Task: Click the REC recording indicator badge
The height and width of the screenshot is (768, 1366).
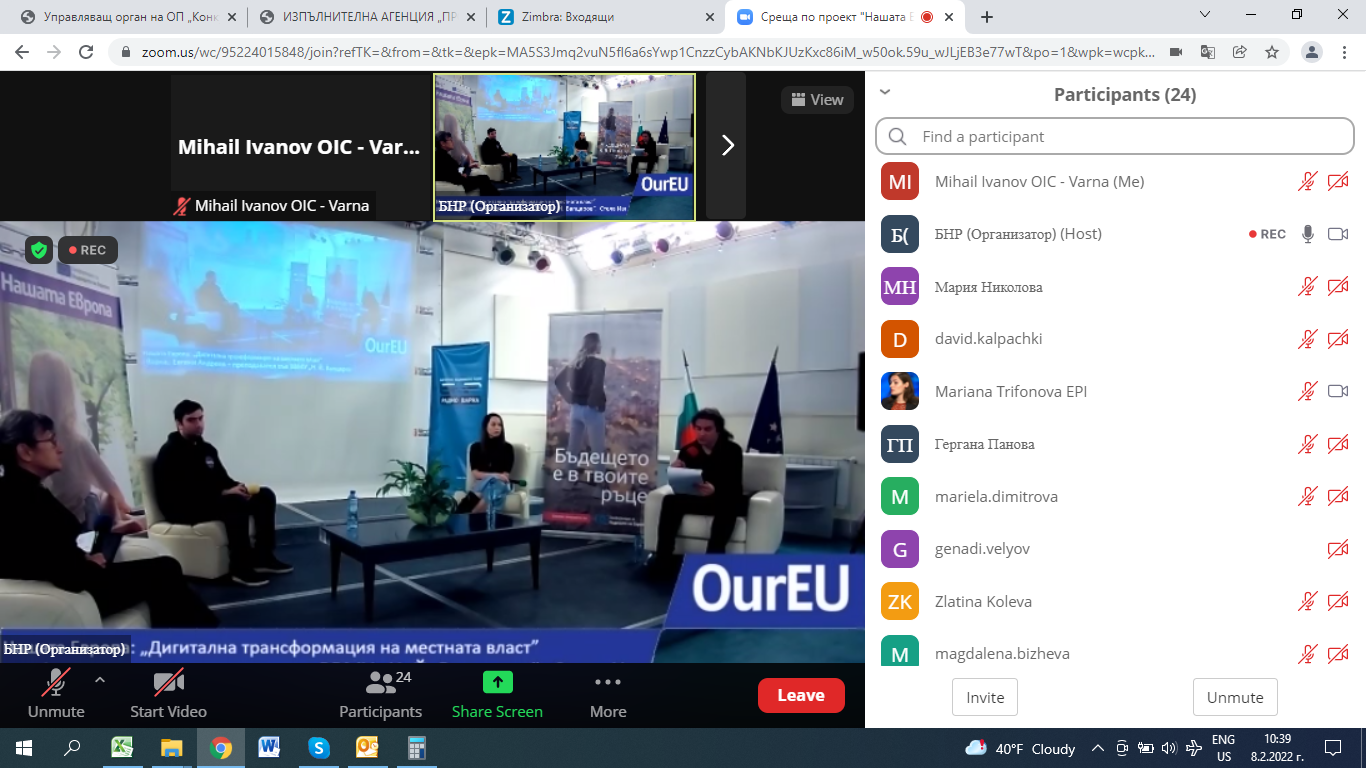Action: point(88,250)
